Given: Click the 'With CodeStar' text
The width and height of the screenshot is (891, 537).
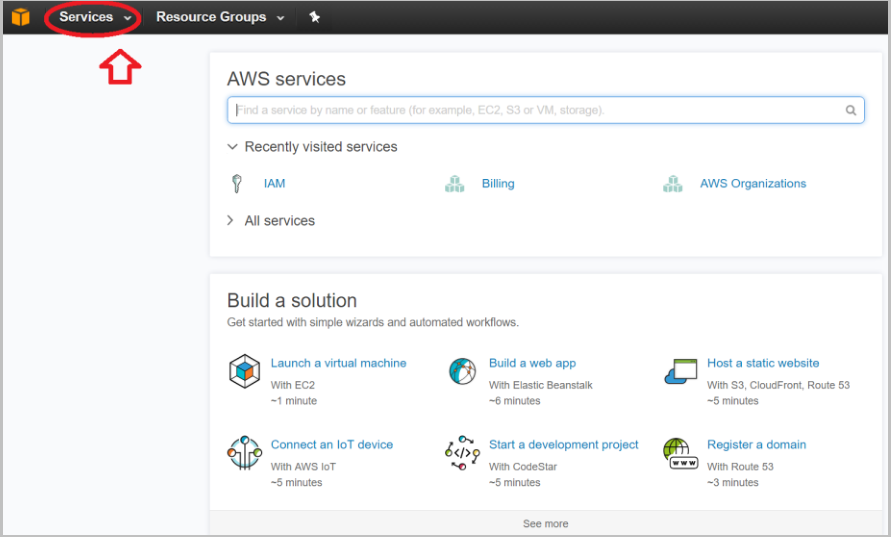Looking at the screenshot, I should (x=523, y=467).
